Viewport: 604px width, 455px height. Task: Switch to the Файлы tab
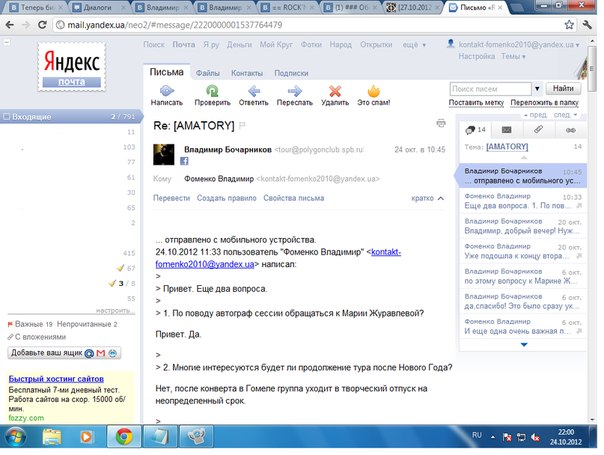point(208,73)
